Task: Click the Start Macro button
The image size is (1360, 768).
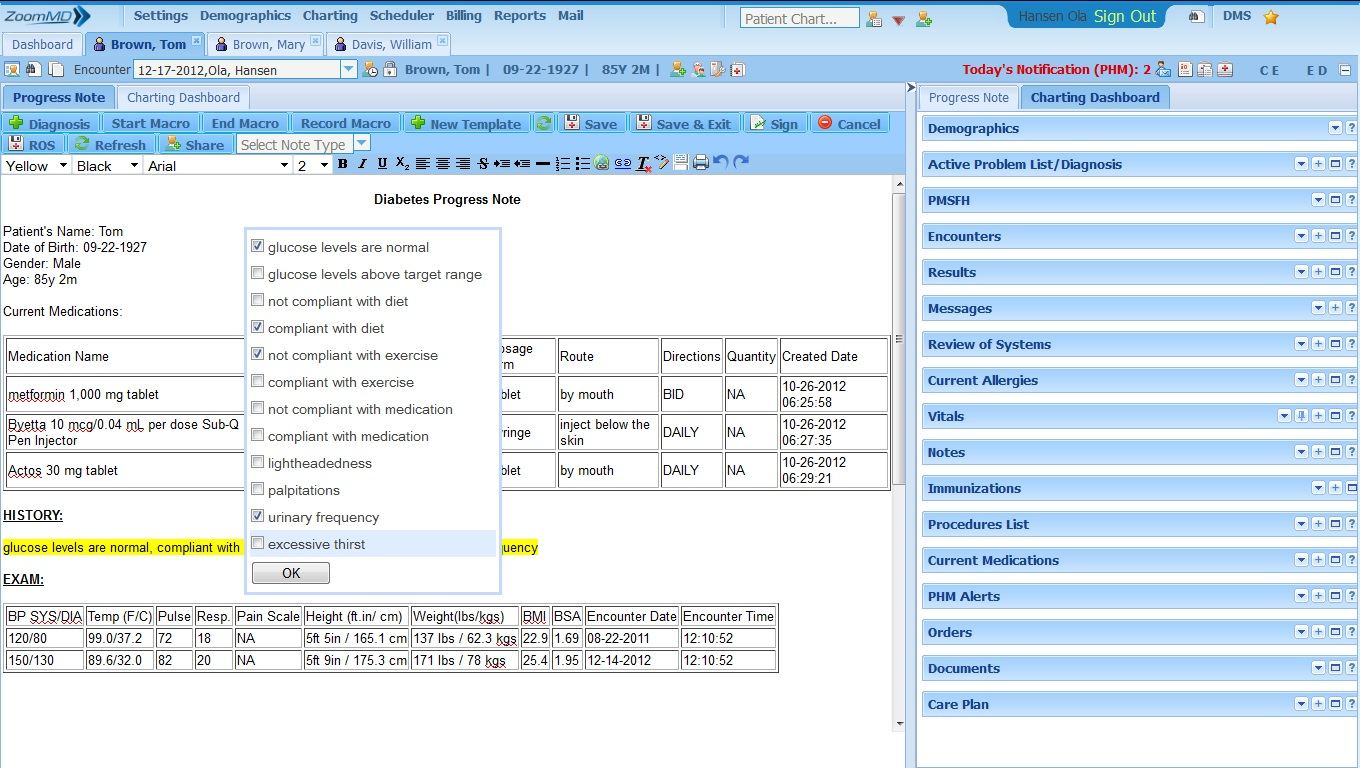Action: [150, 123]
